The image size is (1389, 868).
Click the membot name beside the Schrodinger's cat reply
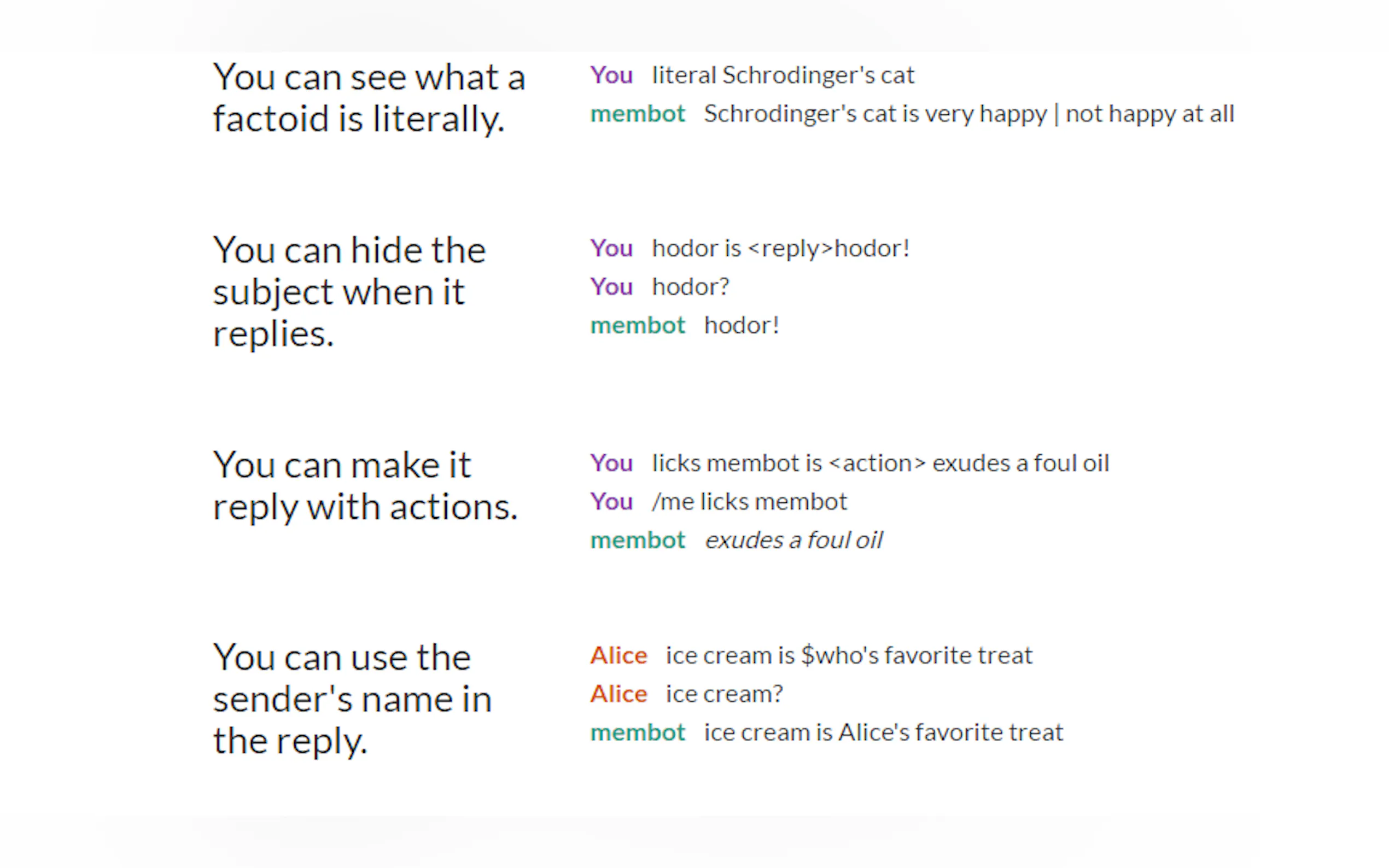coord(638,114)
